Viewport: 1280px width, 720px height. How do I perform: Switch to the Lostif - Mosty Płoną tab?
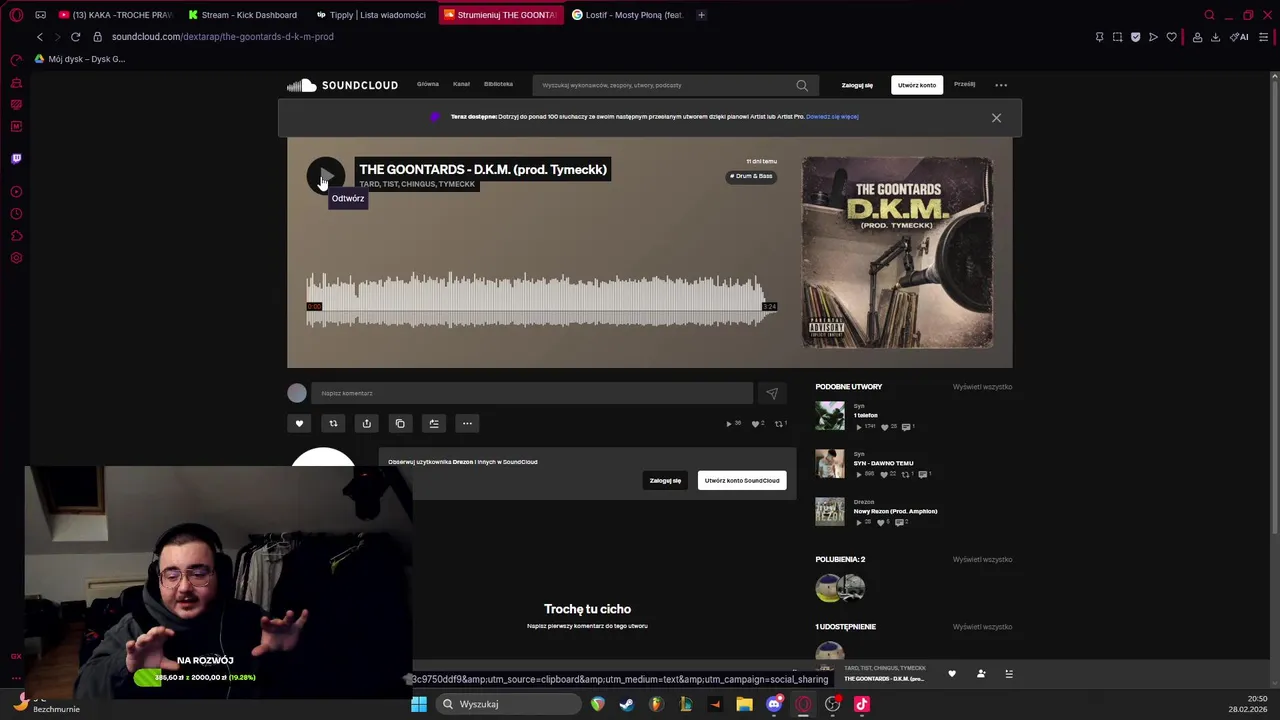tap(627, 15)
